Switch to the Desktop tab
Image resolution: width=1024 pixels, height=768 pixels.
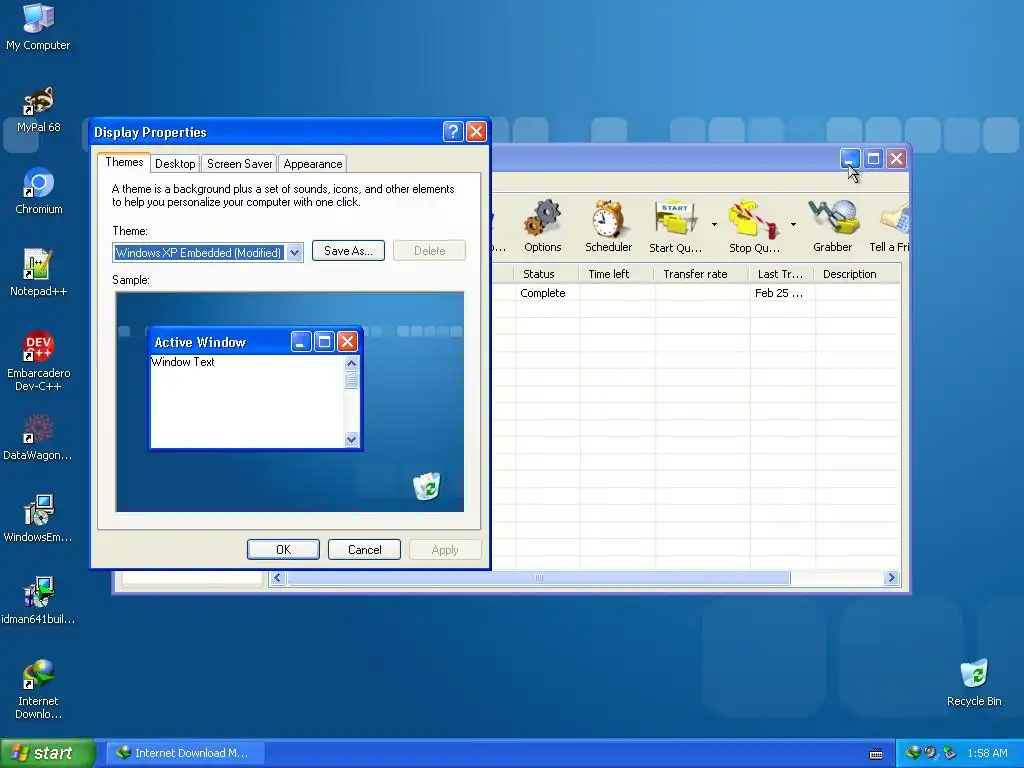click(x=175, y=164)
